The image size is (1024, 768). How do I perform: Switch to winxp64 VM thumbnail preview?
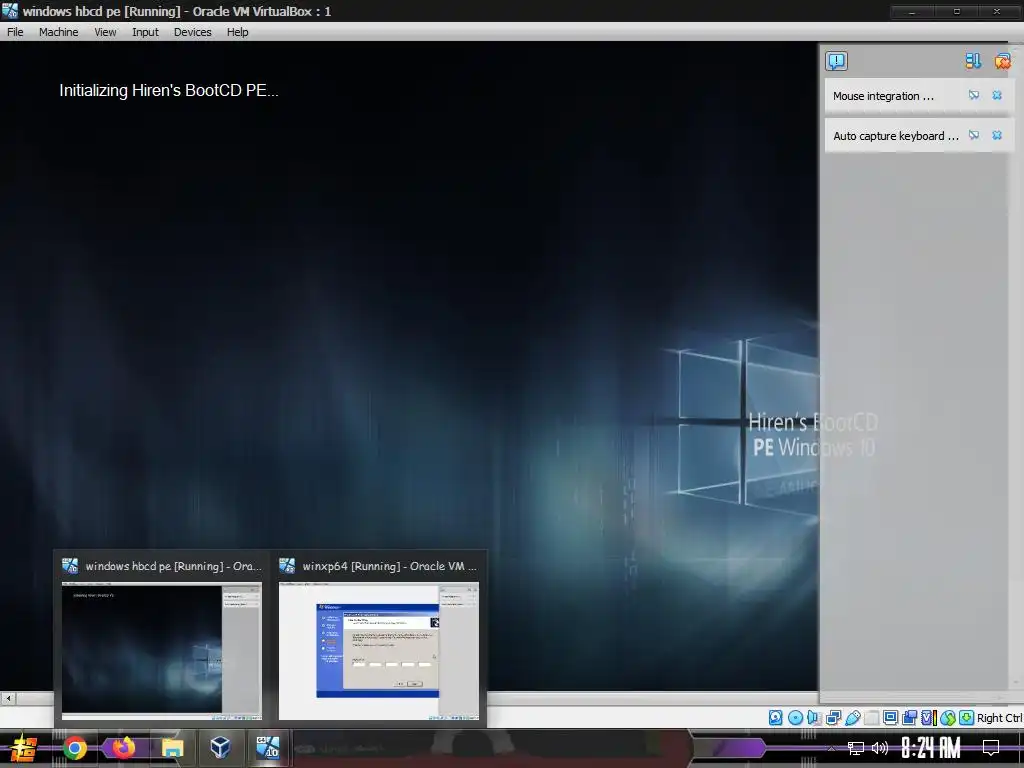pos(379,650)
